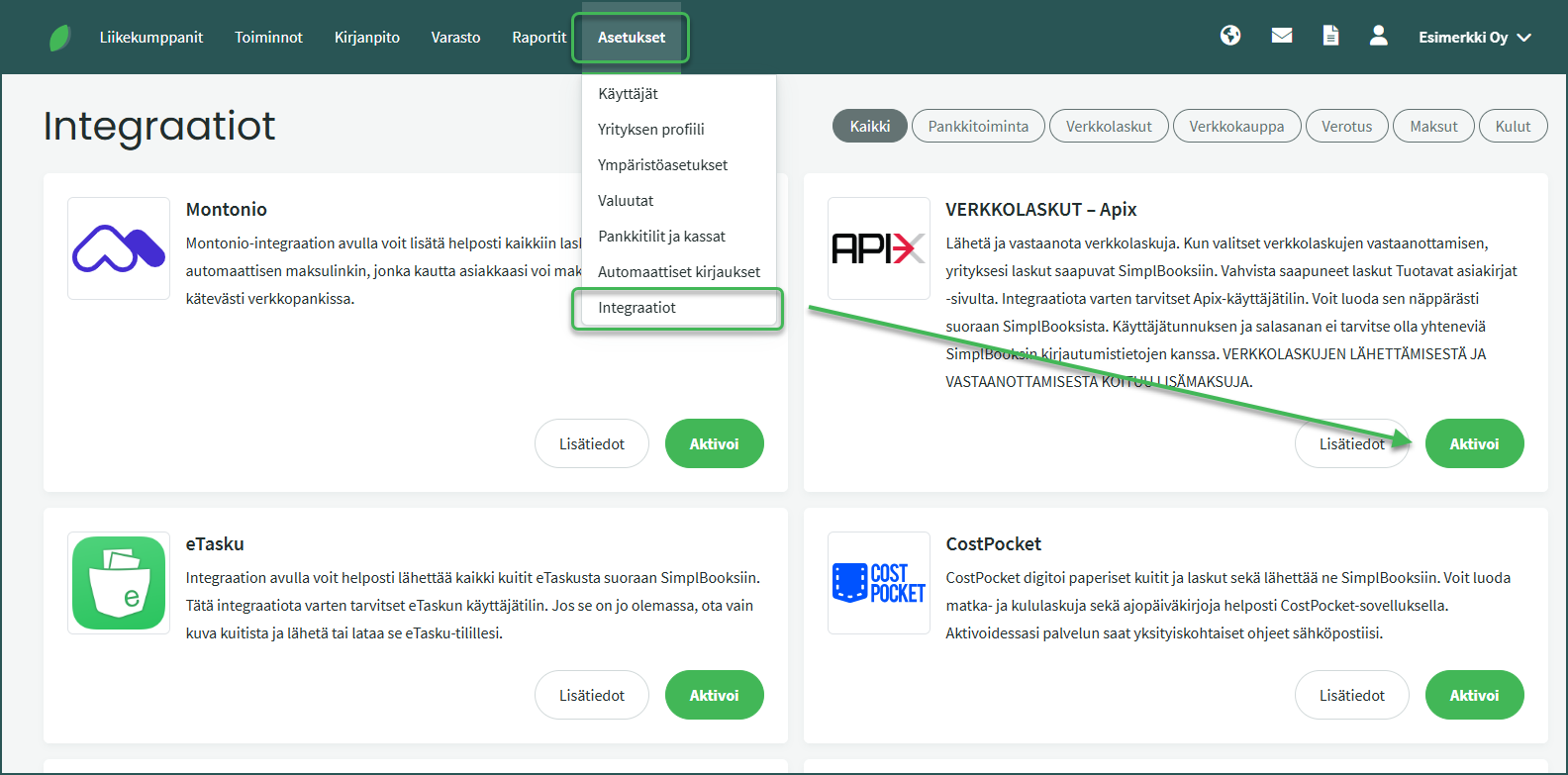Open the Asetukset menu
Viewport: 1568px width, 775px height.
(631, 38)
